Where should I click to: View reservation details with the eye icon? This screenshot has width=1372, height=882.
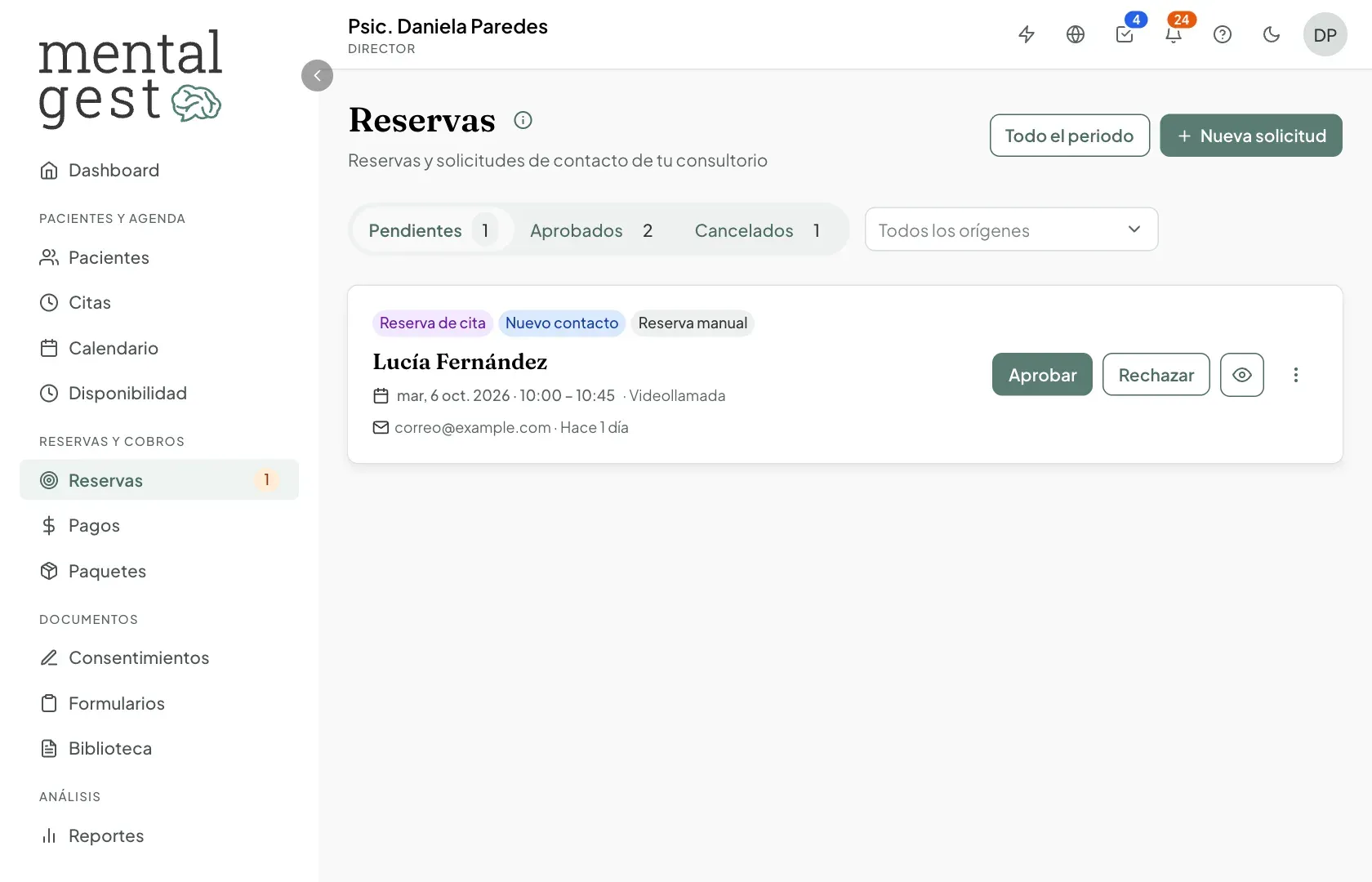pyautogui.click(x=1242, y=375)
